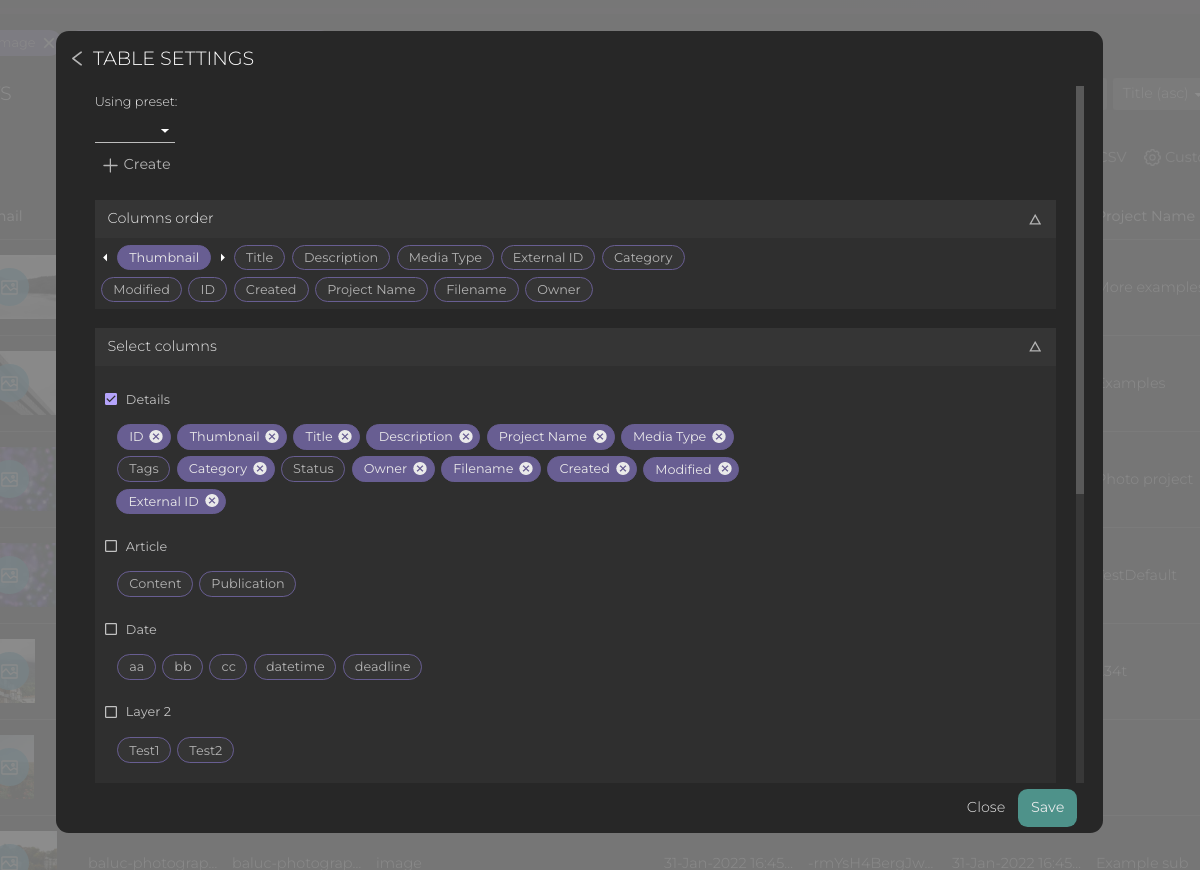Screen dimensions: 1200x870
Task: Click the back arrow beside Table Settings
Action: point(77,59)
